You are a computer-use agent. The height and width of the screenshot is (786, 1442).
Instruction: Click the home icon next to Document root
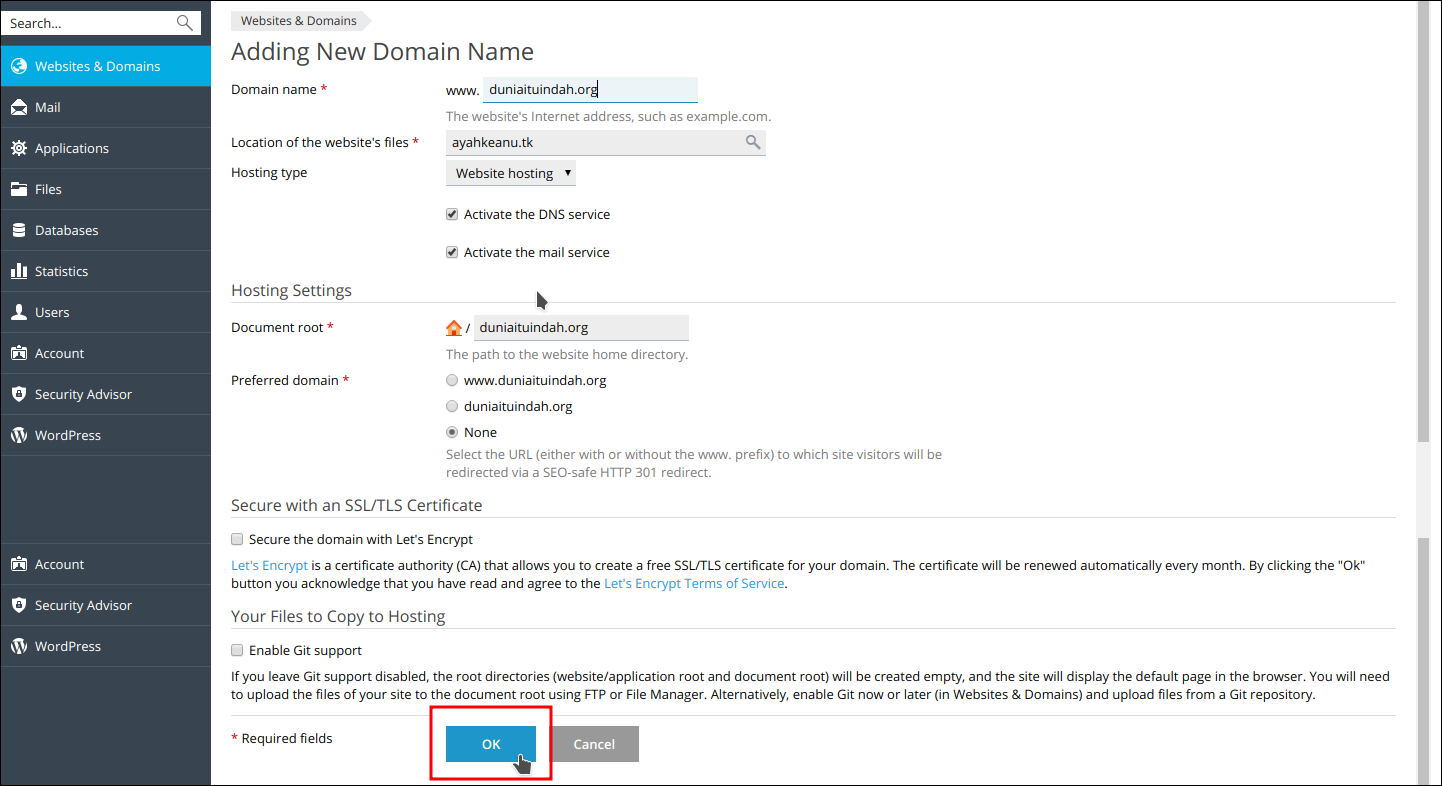click(x=454, y=327)
